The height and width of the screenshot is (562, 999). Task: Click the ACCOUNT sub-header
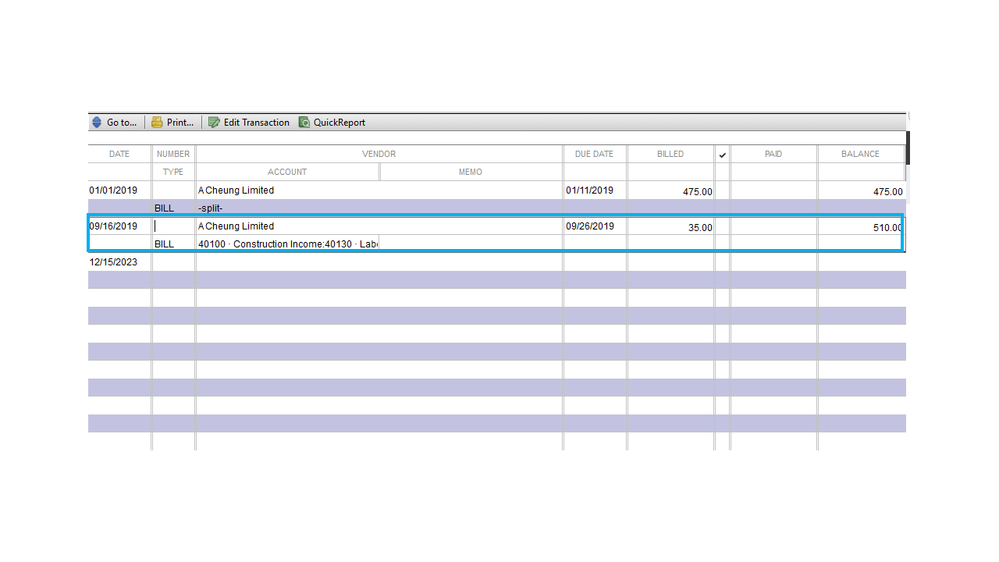287,172
